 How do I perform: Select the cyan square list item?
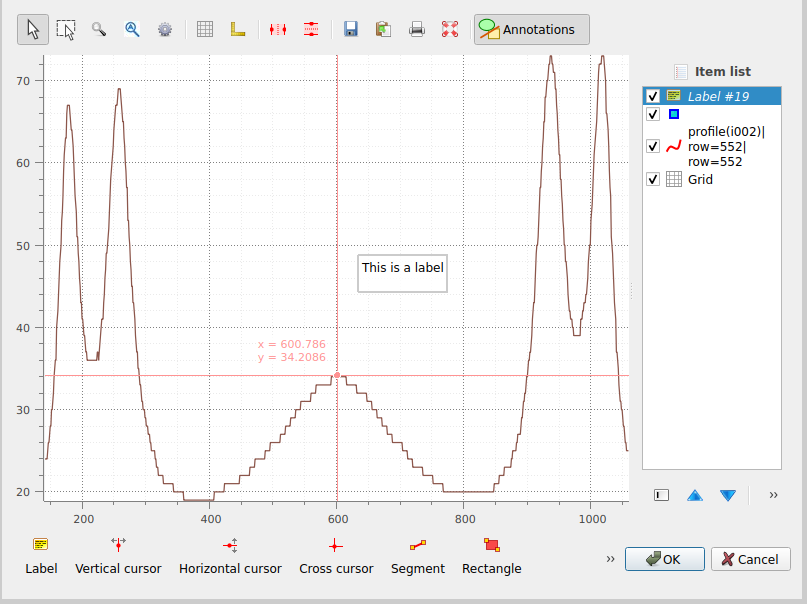pyautogui.click(x=712, y=114)
